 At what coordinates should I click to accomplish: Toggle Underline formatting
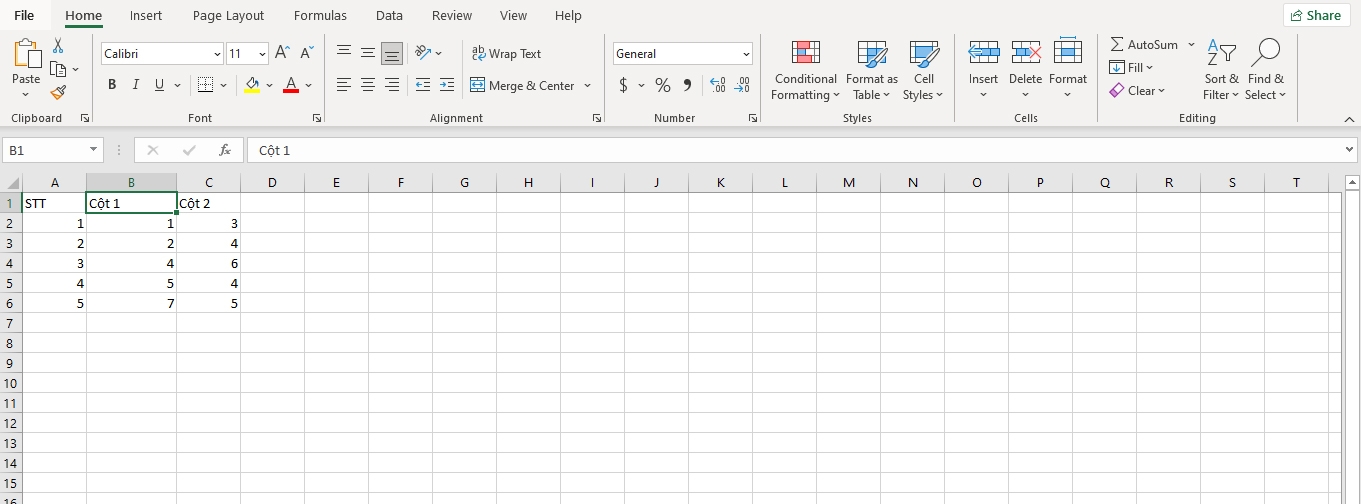click(159, 85)
